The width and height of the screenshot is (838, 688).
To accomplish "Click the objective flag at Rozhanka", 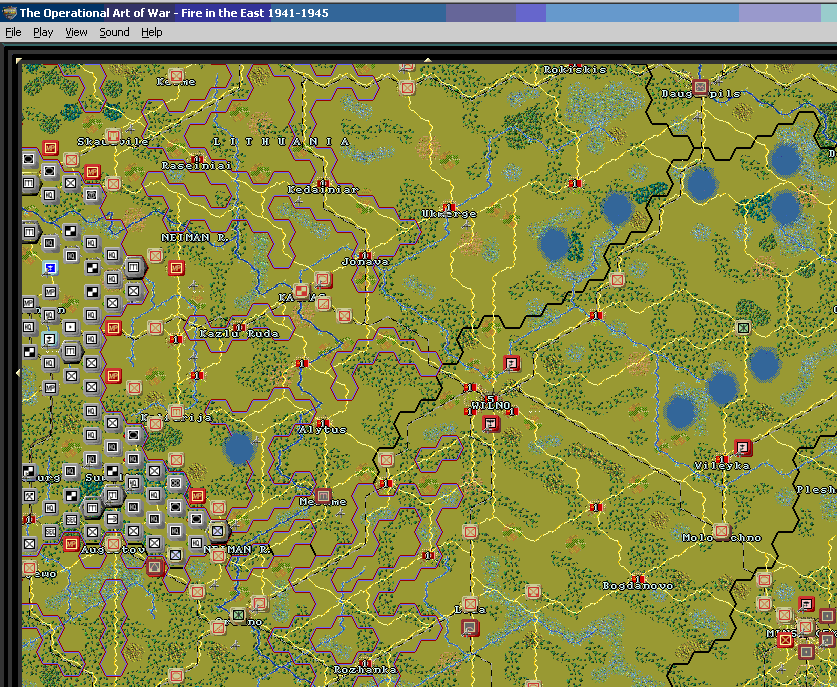I will (x=365, y=663).
